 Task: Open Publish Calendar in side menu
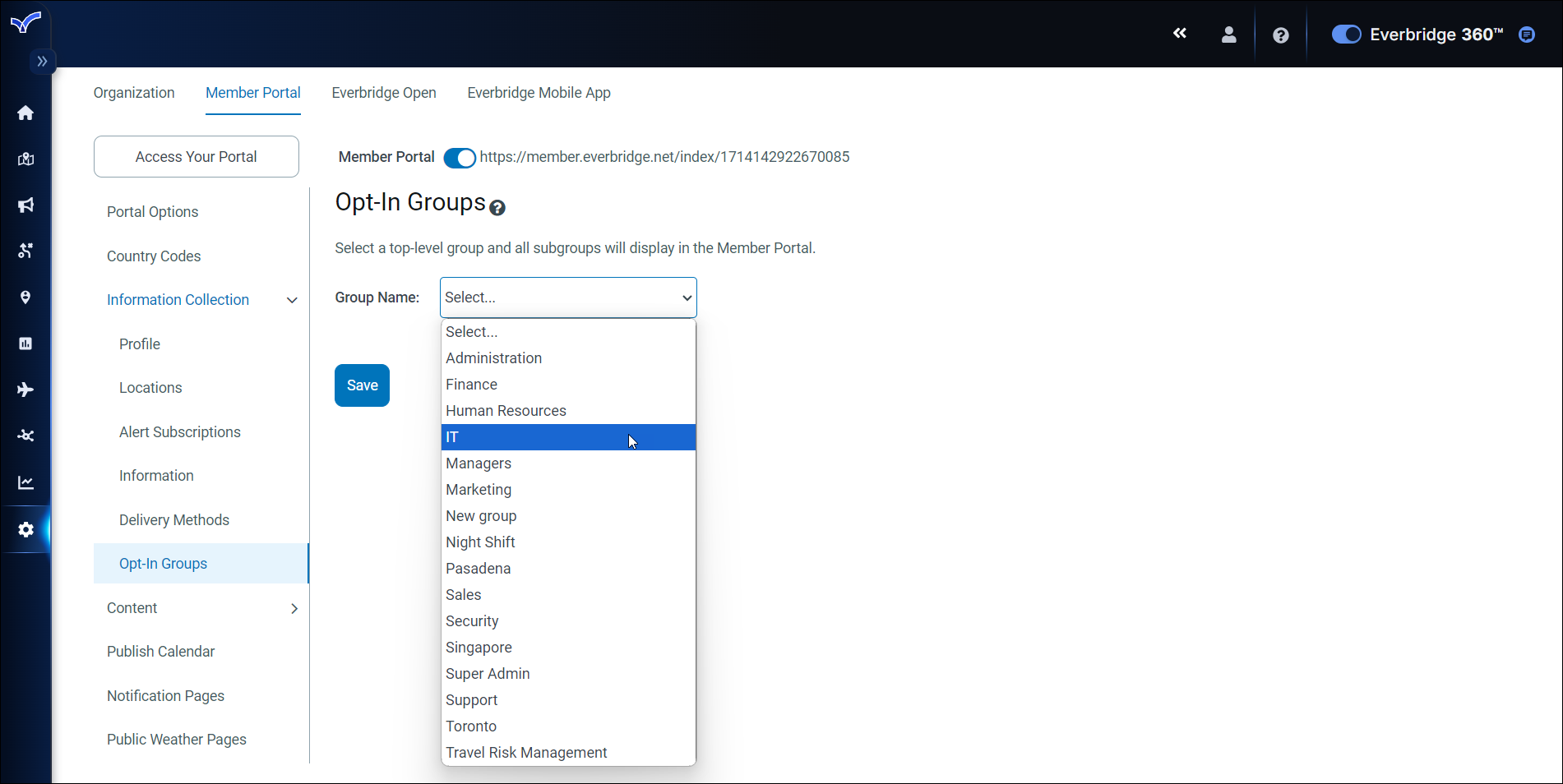coord(161,652)
